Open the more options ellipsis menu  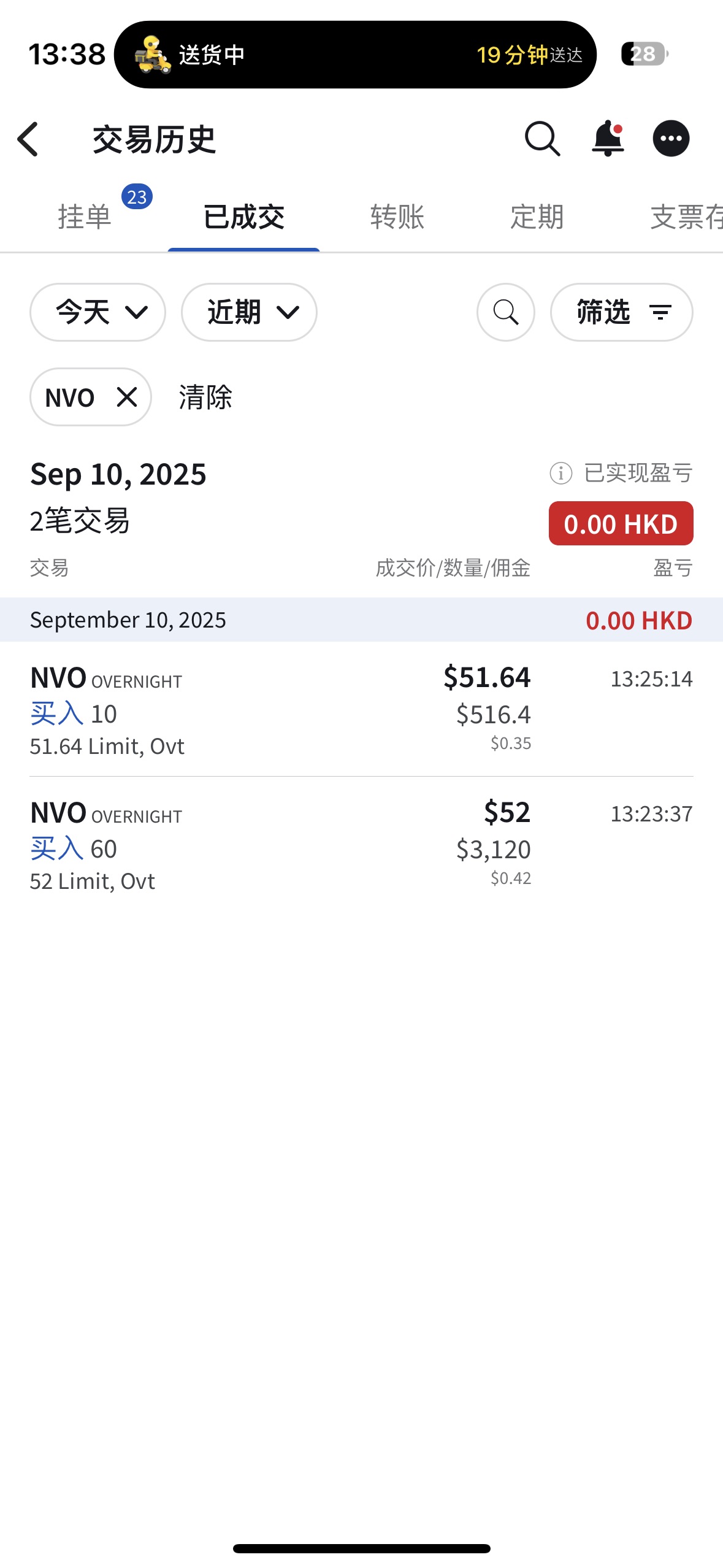tap(671, 139)
